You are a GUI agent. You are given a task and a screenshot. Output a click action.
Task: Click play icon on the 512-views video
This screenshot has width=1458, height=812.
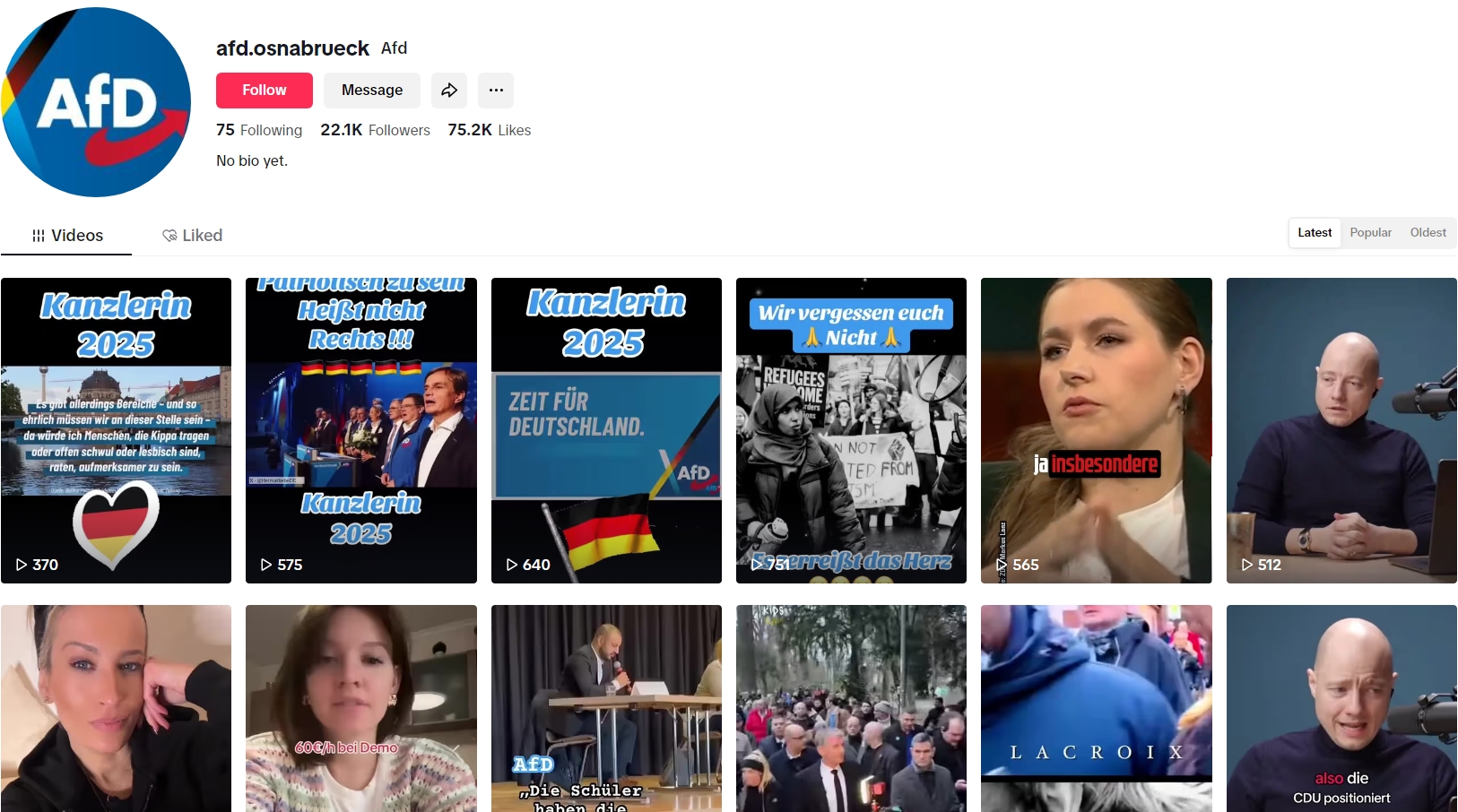1247,565
